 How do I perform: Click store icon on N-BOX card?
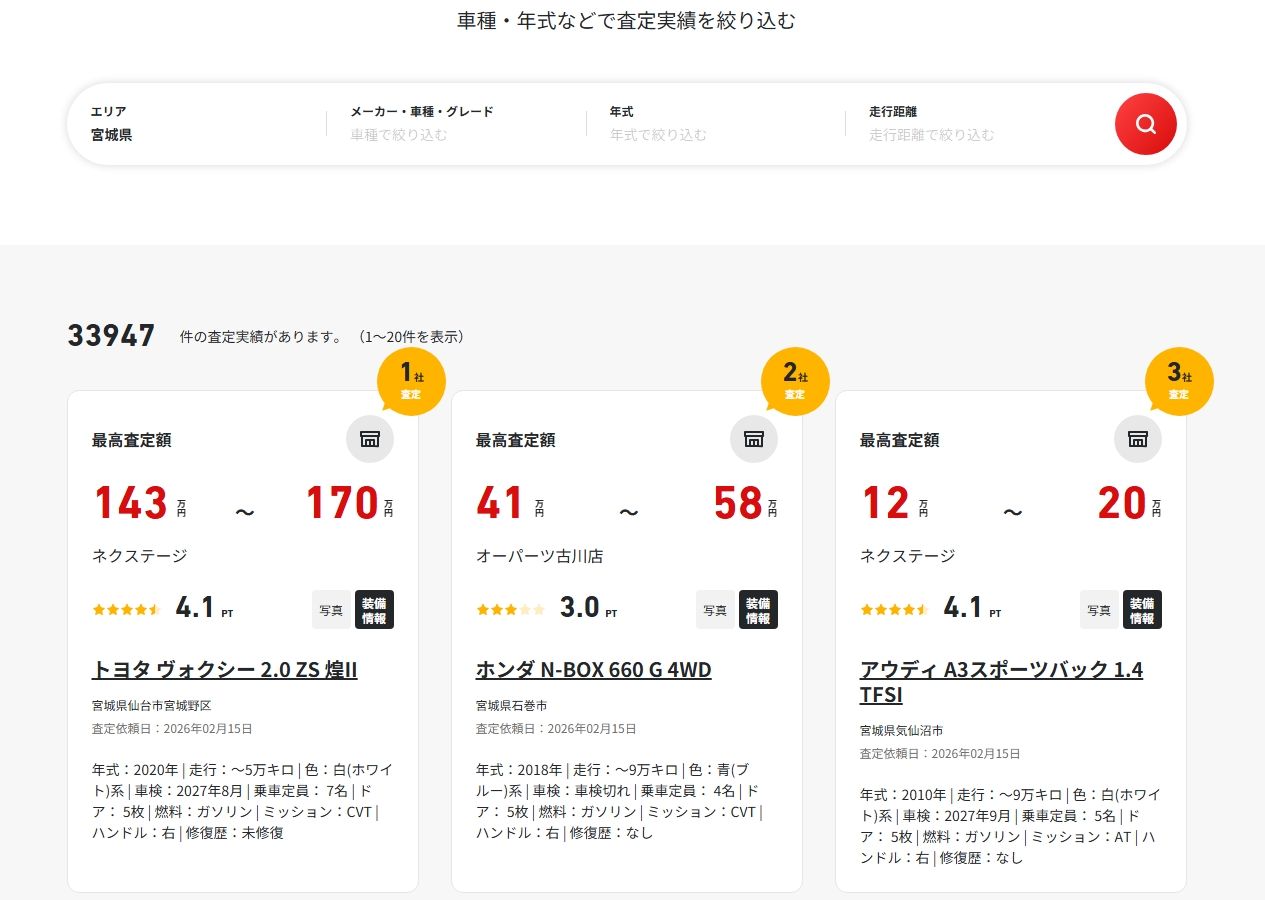754,439
